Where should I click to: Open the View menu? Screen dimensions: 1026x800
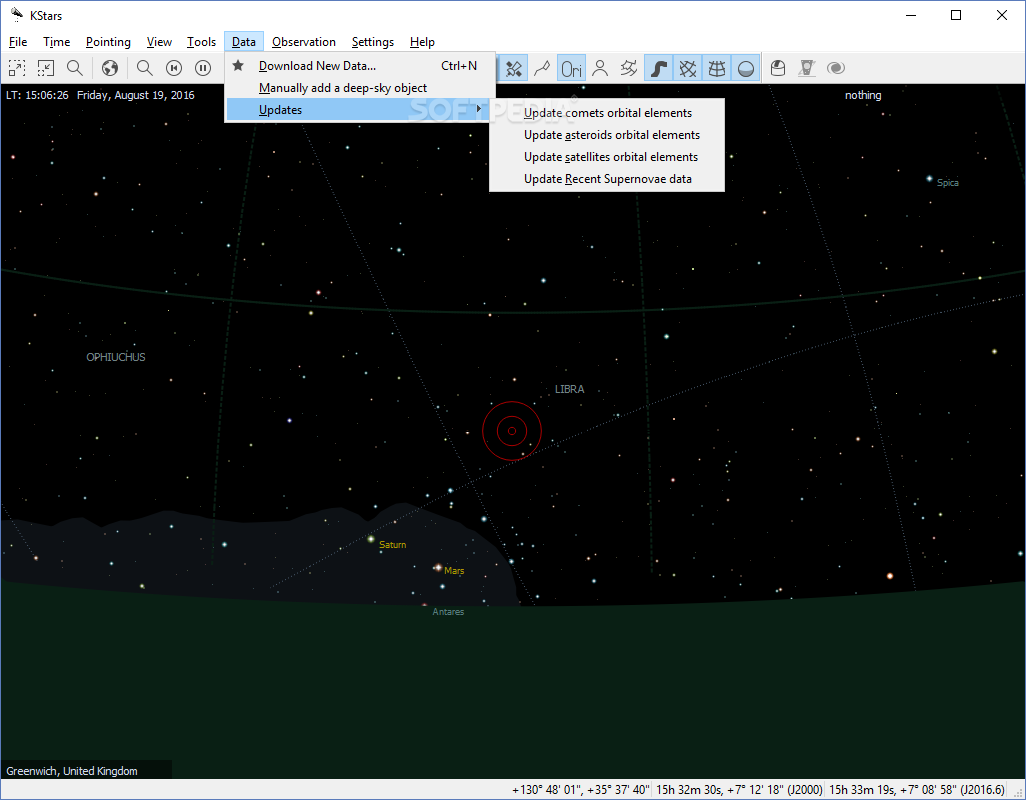pos(159,42)
